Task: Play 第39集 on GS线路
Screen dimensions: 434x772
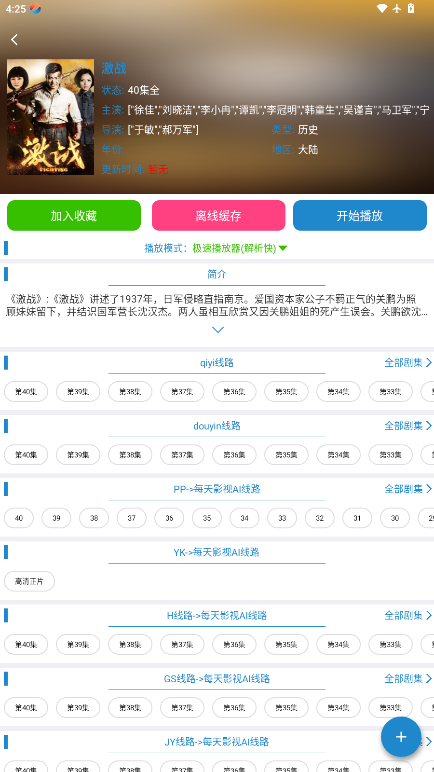Action: tap(78, 708)
